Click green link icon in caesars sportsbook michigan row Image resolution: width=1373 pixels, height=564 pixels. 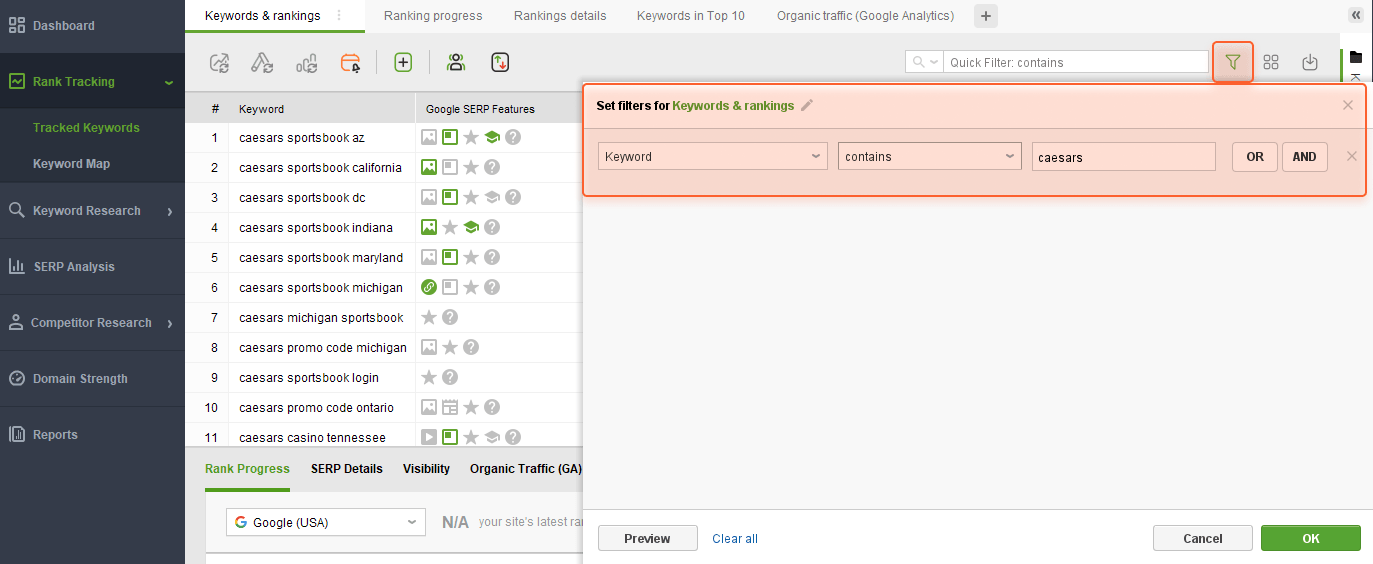pyautogui.click(x=429, y=287)
